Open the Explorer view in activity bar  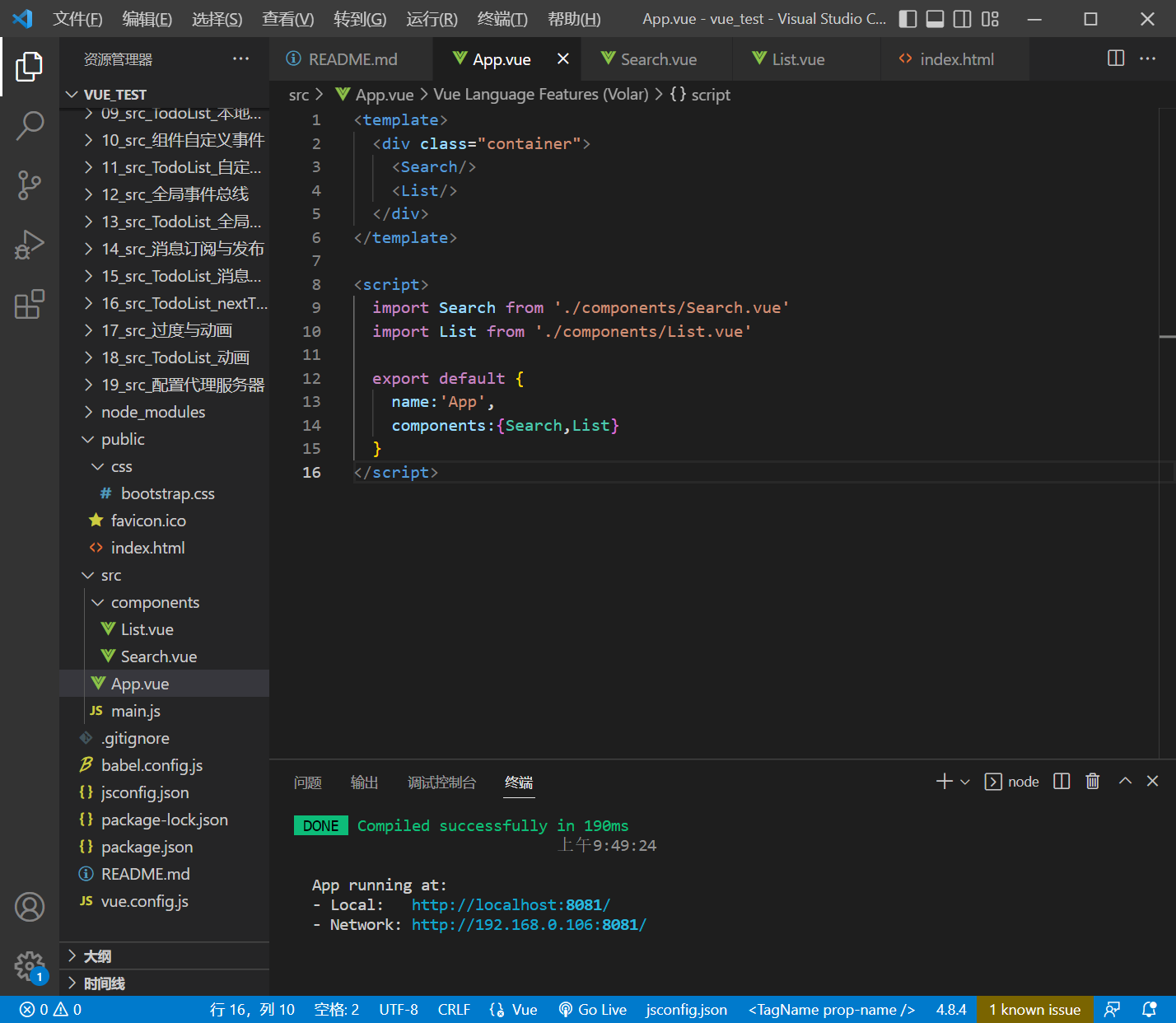coord(30,67)
